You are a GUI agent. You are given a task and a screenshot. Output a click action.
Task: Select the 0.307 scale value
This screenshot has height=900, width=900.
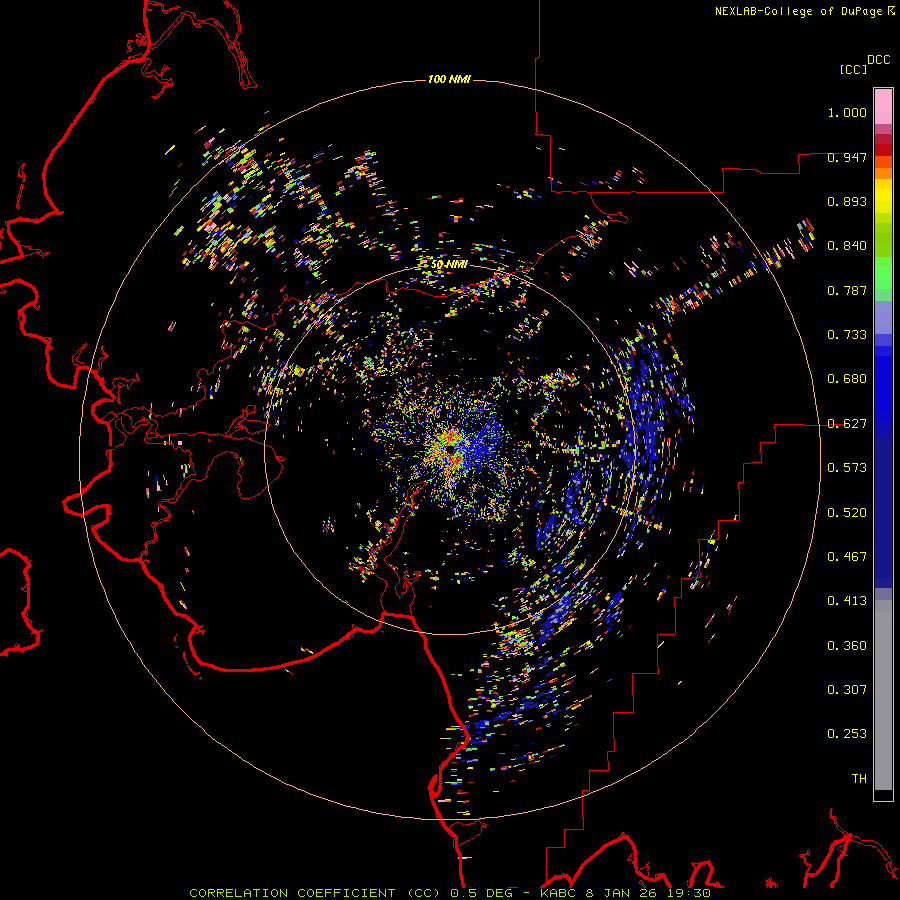coord(847,690)
